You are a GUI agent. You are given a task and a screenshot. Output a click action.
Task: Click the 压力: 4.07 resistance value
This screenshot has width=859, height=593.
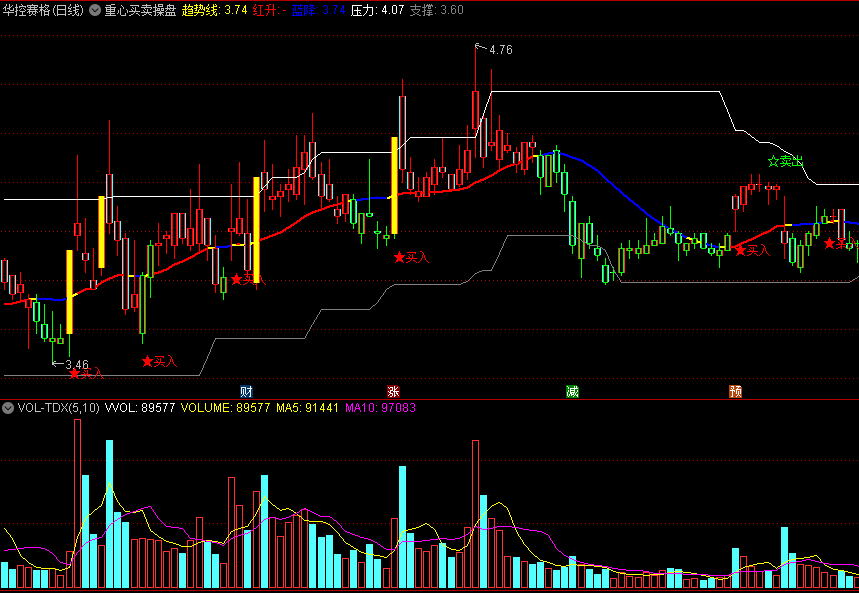[377, 10]
